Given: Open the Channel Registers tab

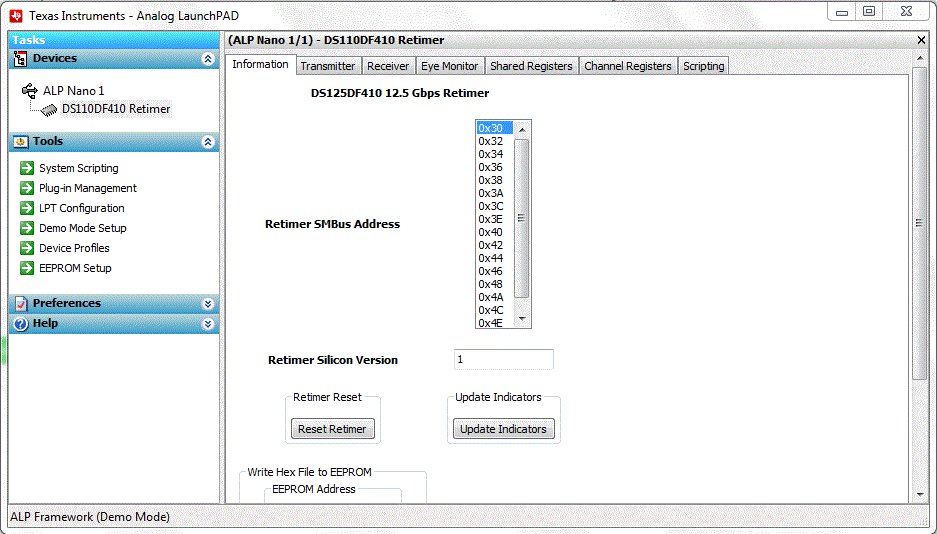Looking at the screenshot, I should pos(627,66).
